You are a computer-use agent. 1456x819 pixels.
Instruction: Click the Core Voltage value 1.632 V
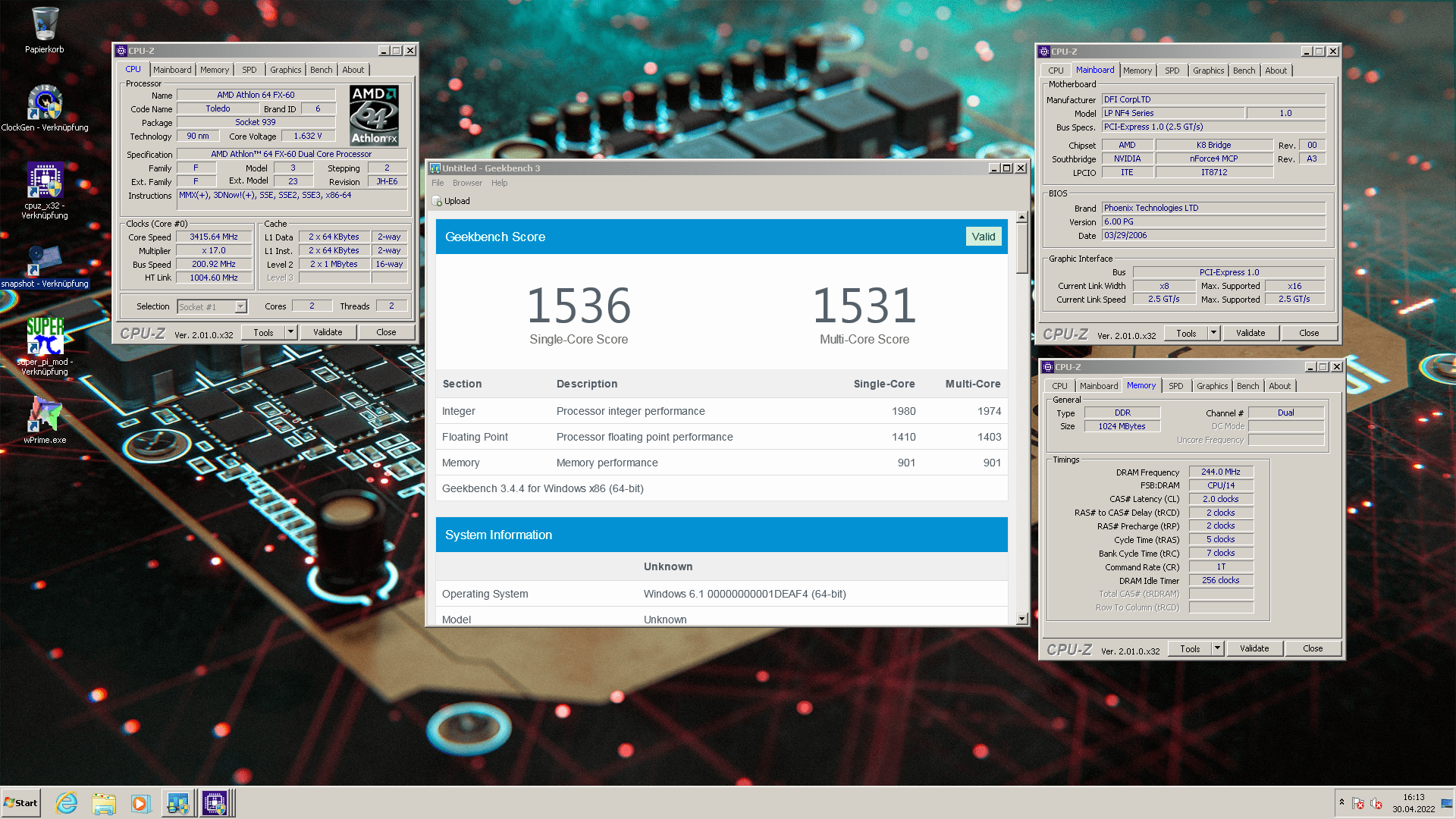pyautogui.click(x=308, y=136)
